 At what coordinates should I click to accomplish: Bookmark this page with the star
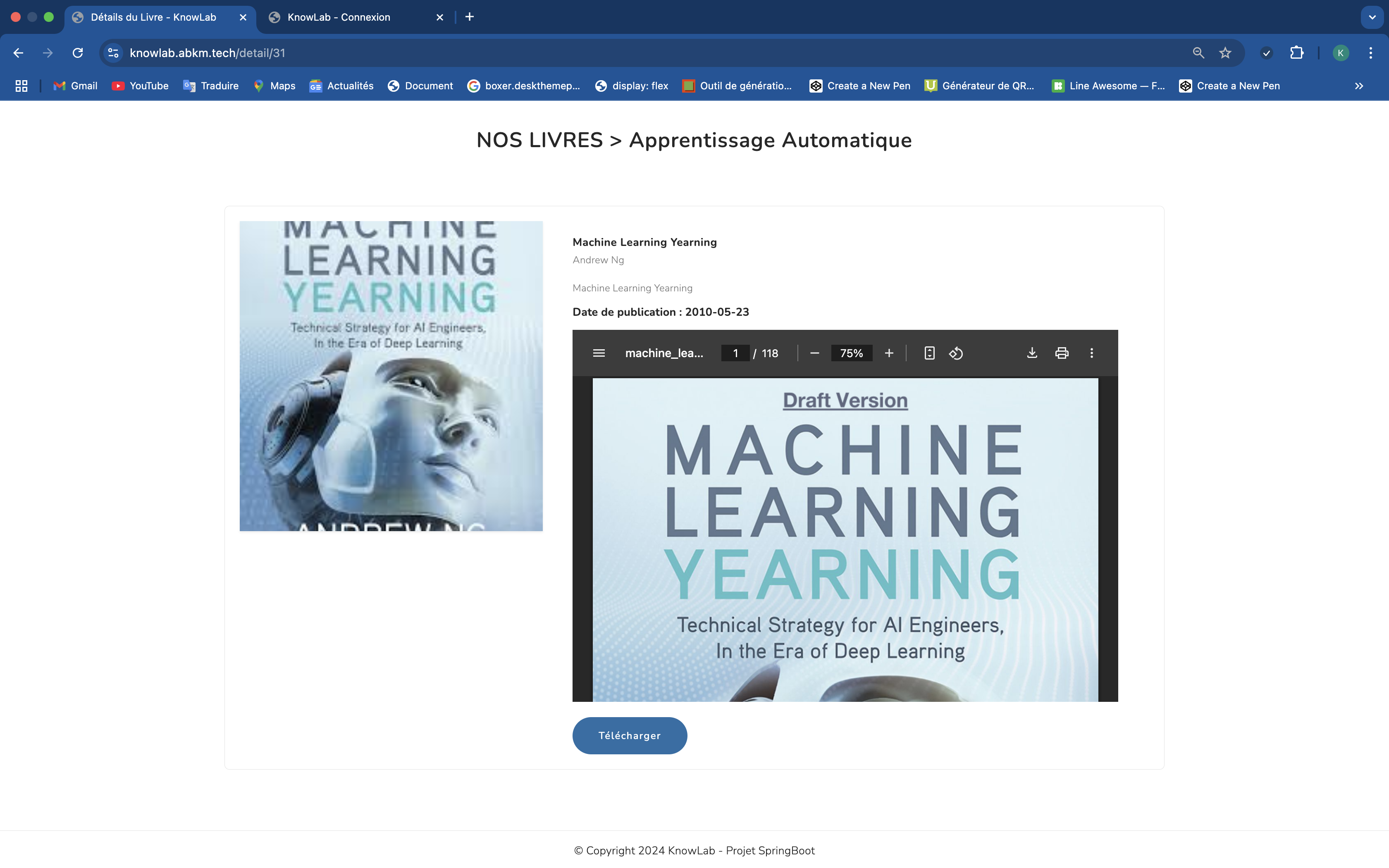pyautogui.click(x=1225, y=53)
